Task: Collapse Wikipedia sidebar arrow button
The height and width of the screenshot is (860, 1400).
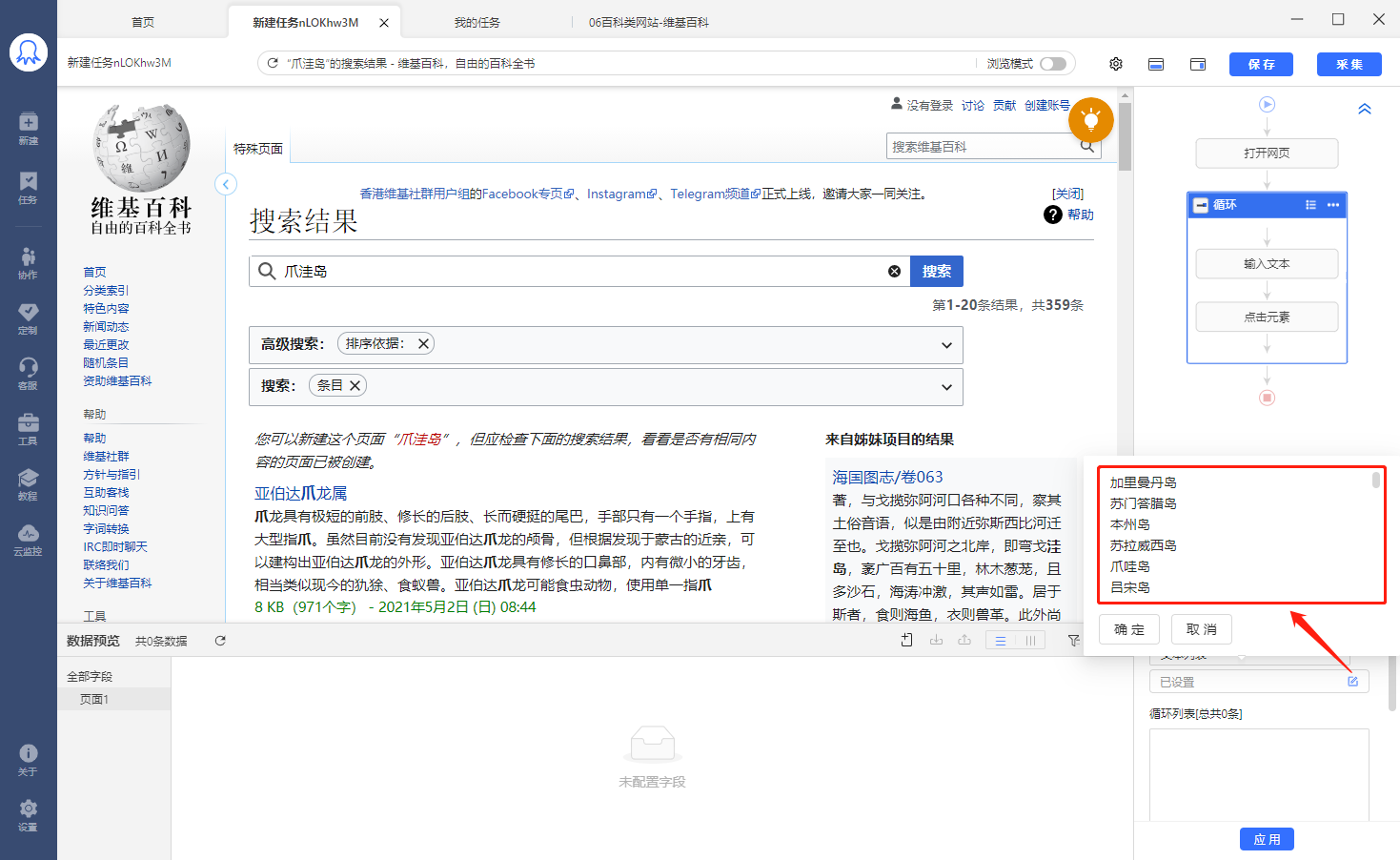Action: coord(226,184)
